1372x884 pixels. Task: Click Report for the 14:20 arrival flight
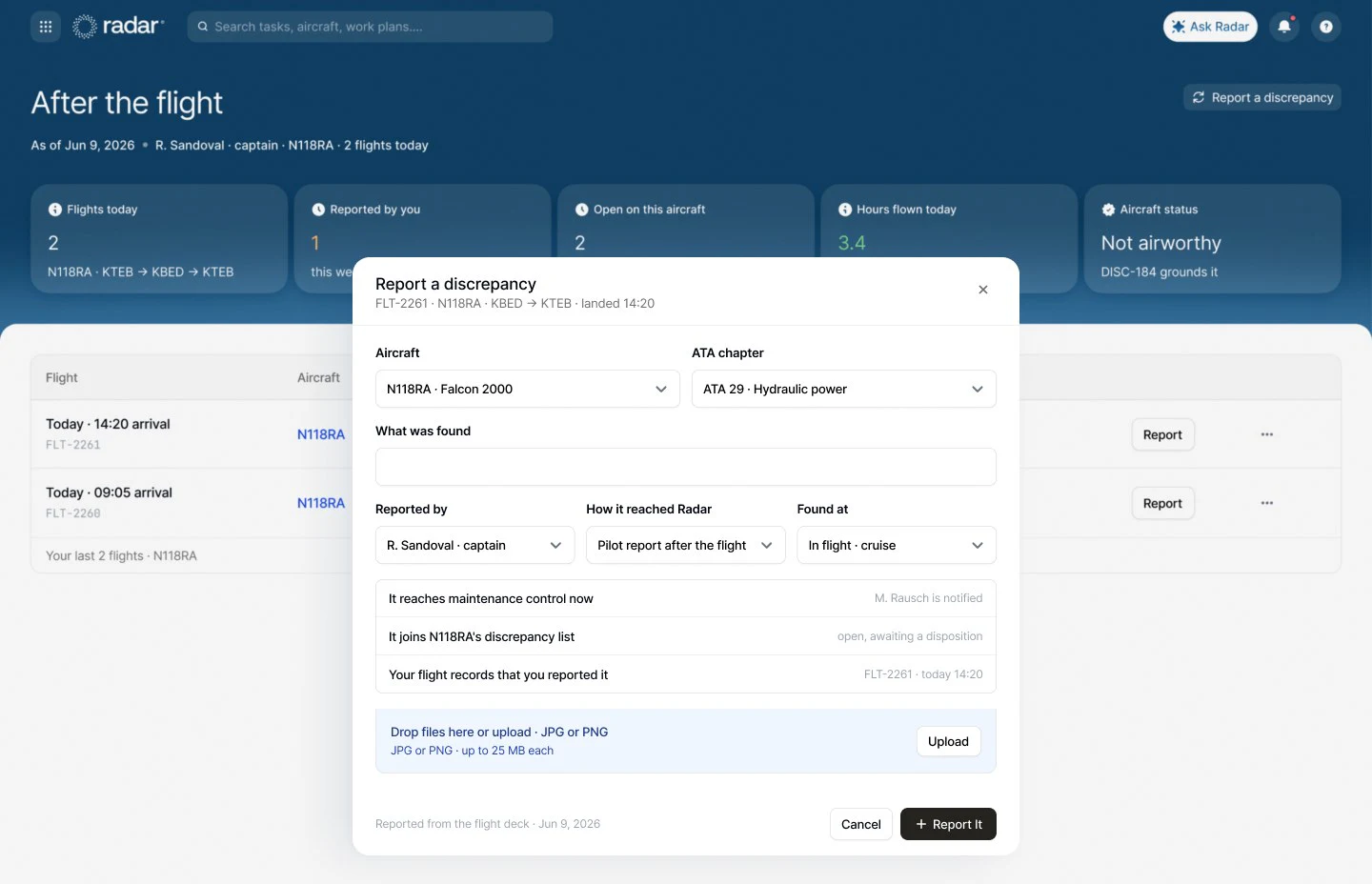(x=1162, y=434)
